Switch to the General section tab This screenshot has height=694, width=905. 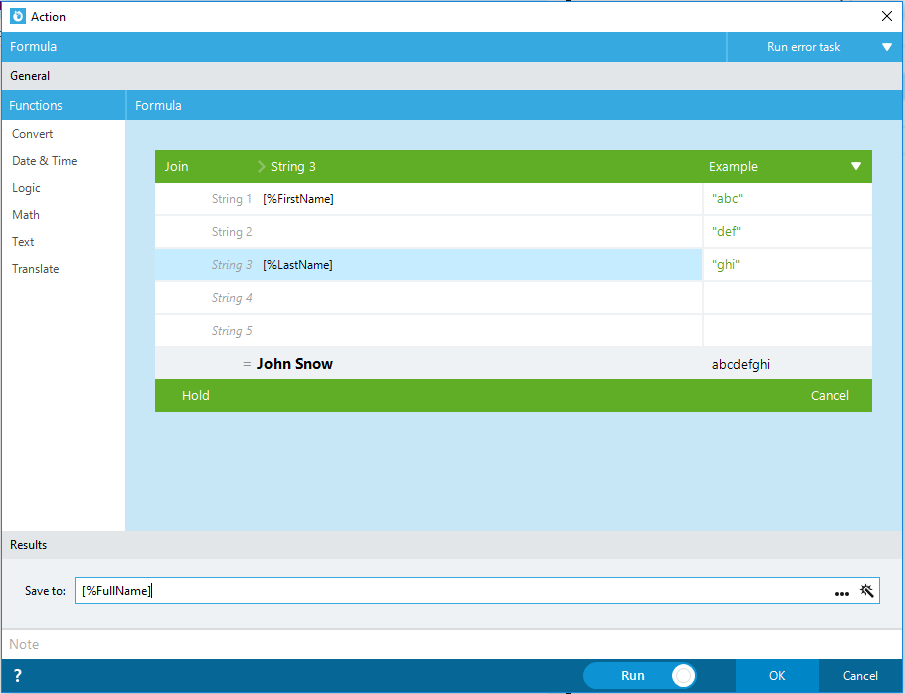[x=30, y=76]
